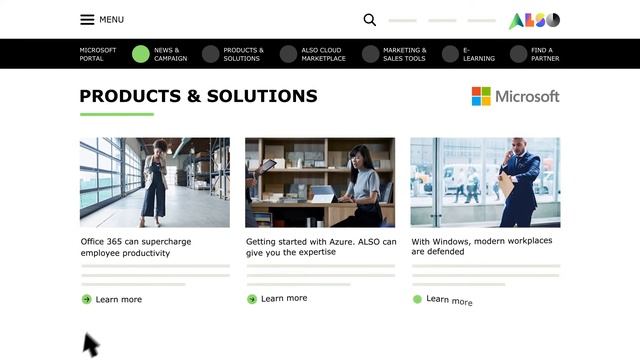Click Learn more under Azure card
The image size is (640, 360).
pos(284,298)
